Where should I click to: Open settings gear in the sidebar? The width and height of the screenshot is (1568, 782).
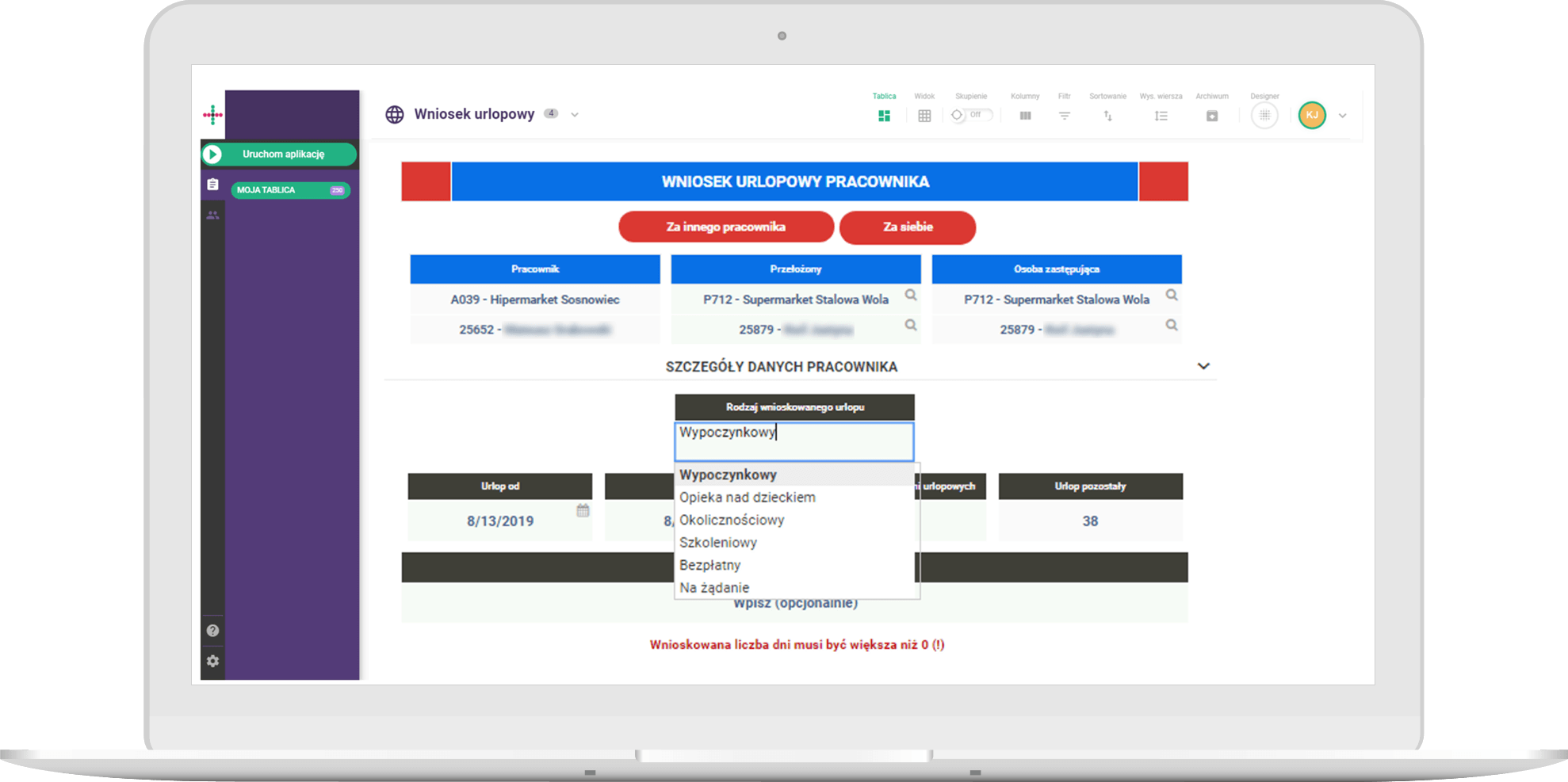(x=212, y=661)
